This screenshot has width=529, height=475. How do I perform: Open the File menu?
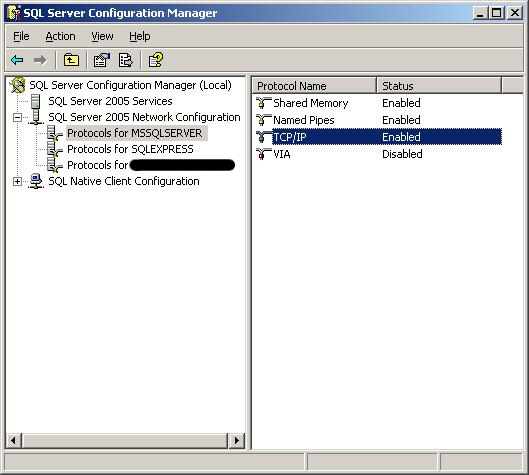21,36
